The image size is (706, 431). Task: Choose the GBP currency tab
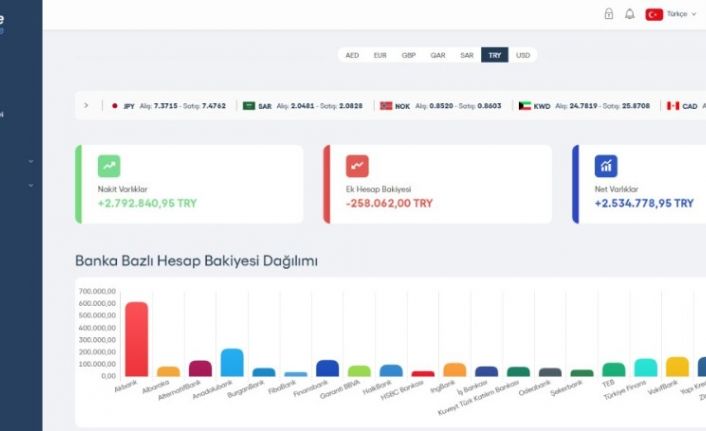click(409, 55)
